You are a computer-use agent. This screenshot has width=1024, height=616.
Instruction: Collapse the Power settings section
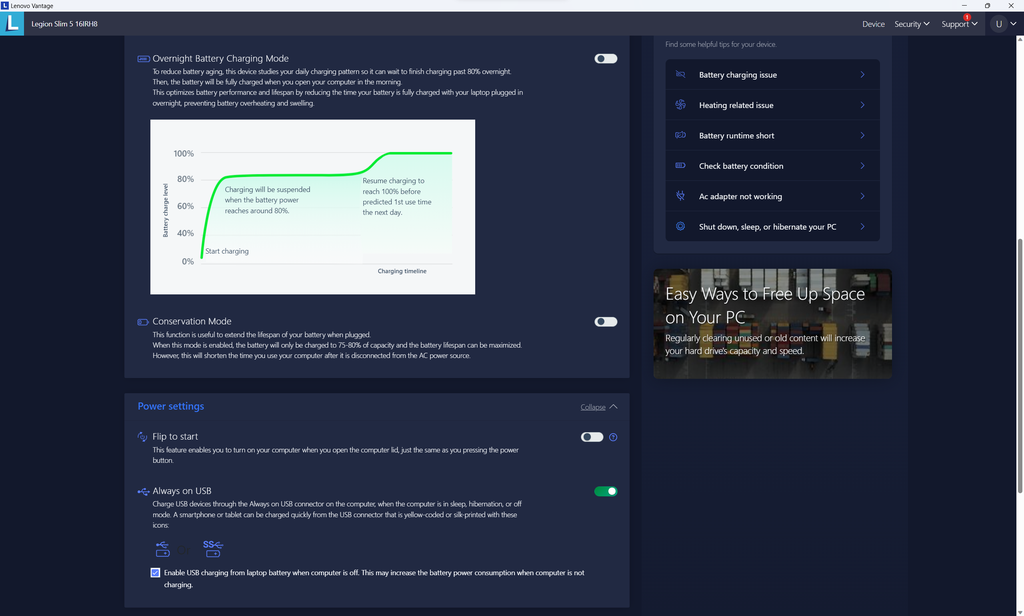(599, 407)
